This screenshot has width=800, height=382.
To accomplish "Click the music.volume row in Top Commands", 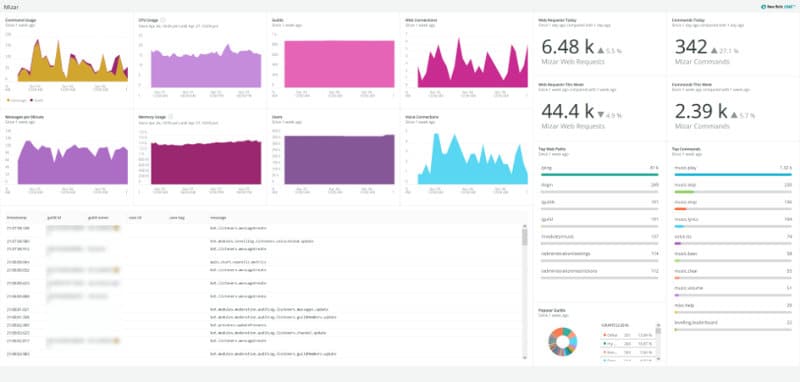I will click(733, 291).
